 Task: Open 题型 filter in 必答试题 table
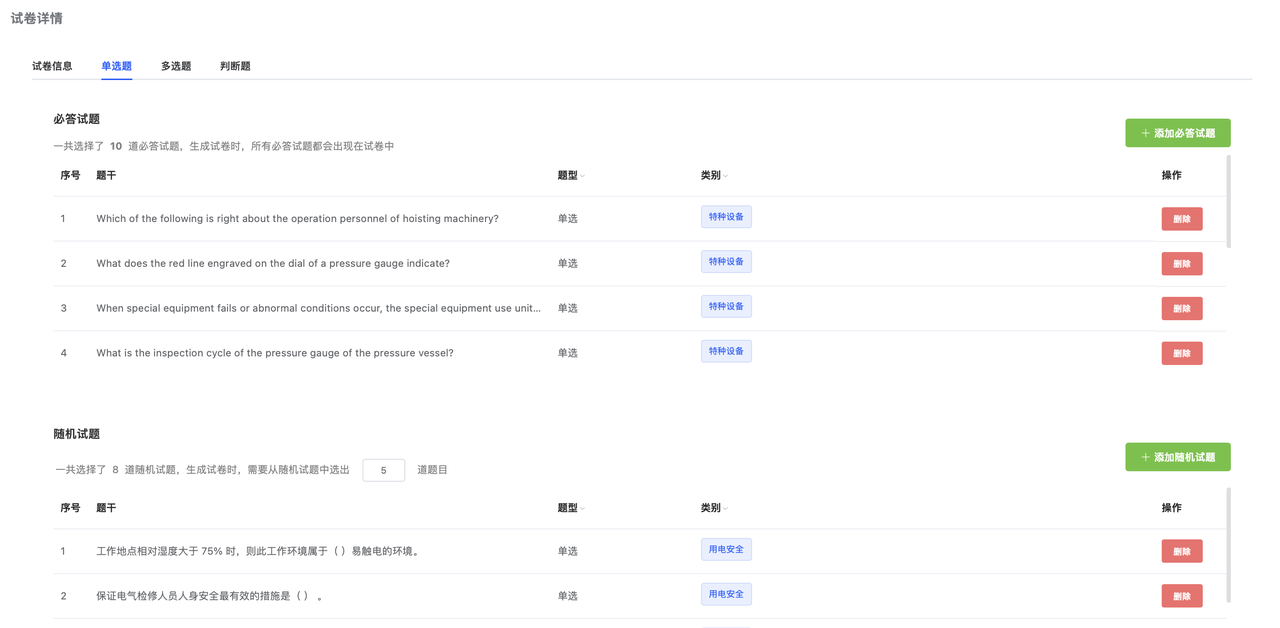click(x=582, y=176)
